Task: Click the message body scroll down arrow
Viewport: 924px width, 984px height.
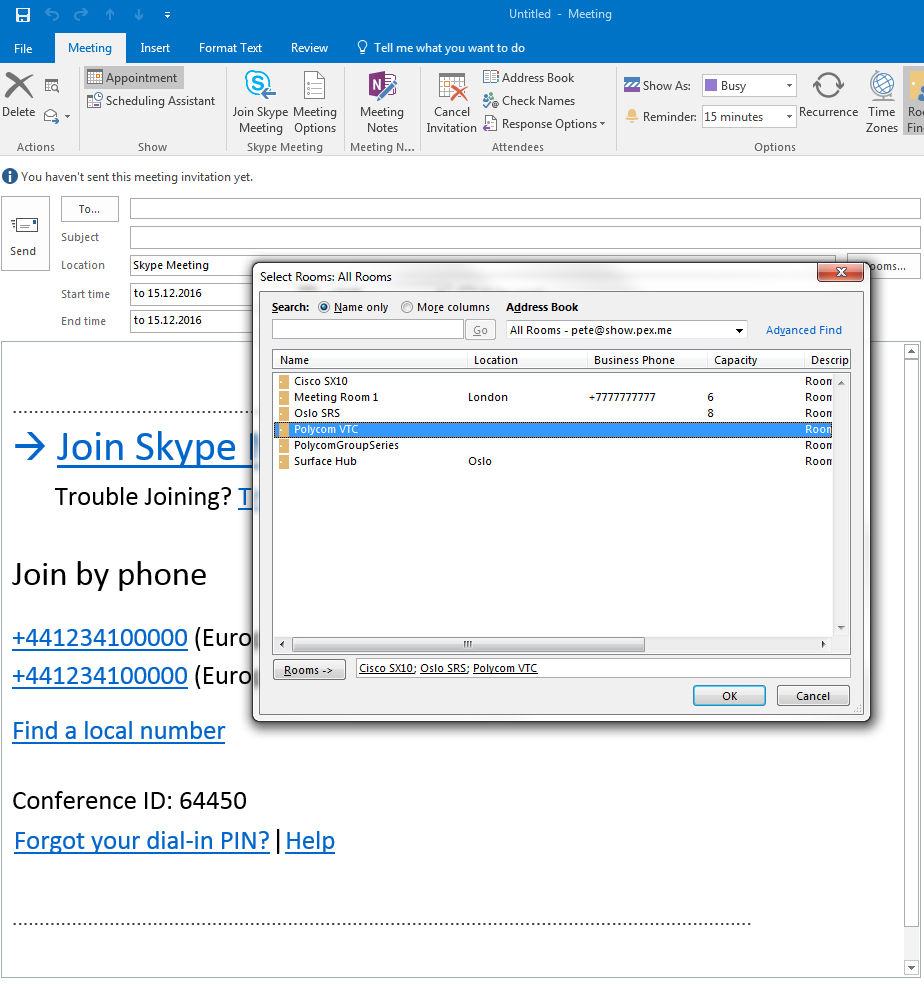Action: coord(911,967)
